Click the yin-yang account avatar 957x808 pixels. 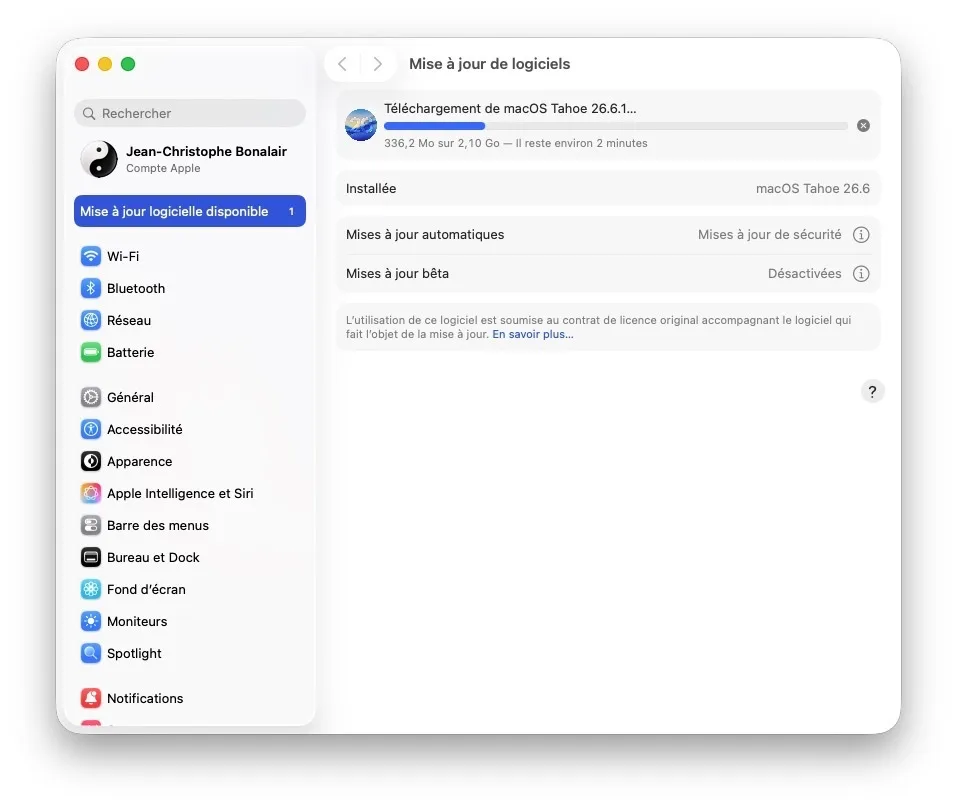[x=99, y=159]
